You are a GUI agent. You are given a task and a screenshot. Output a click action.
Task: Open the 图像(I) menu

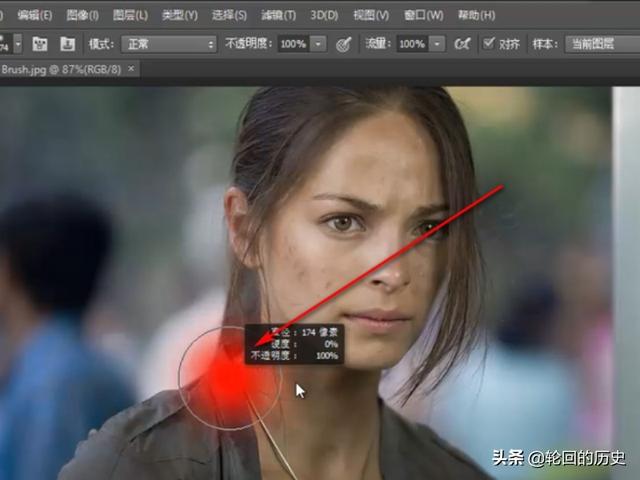pos(82,16)
